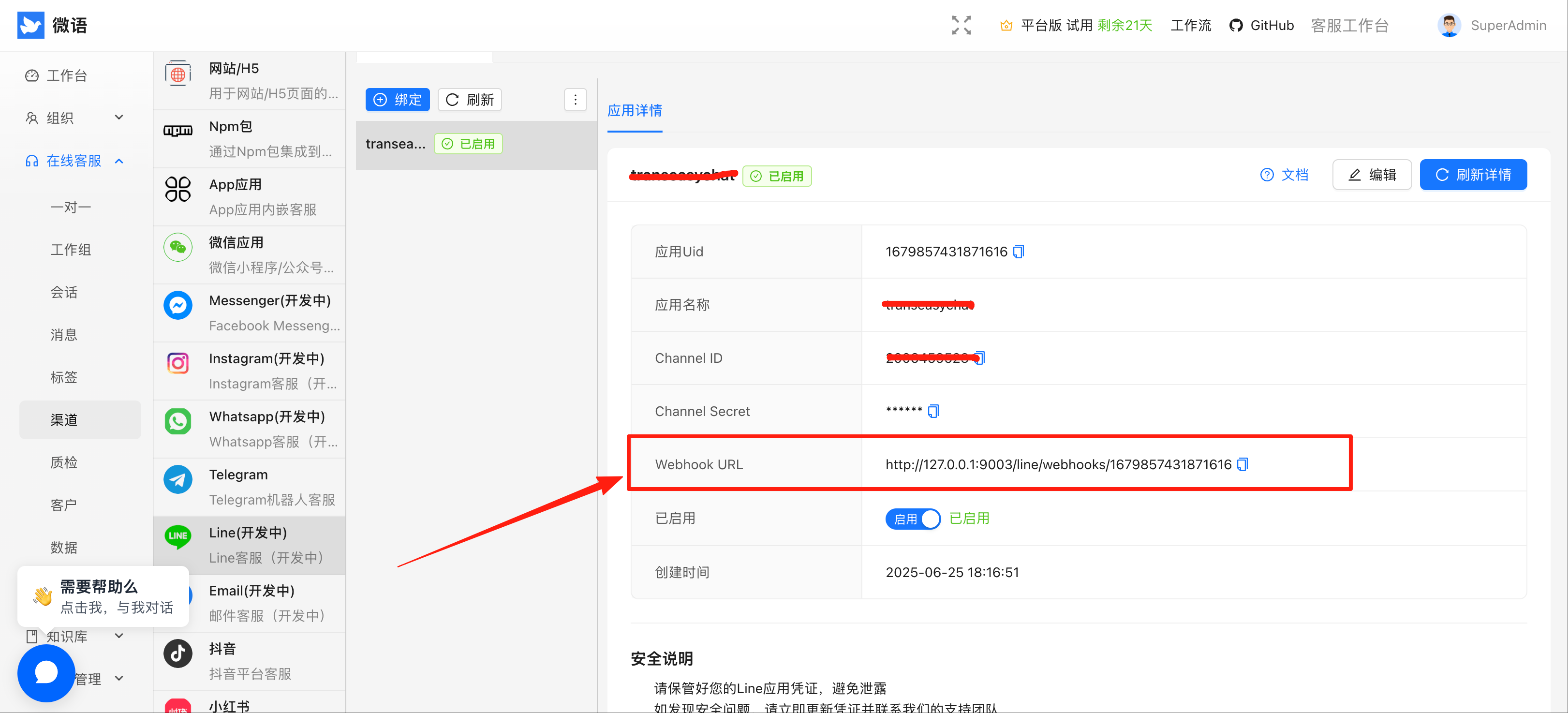1568x713 pixels.
Task: Open the blue chat bubble widget
Action: tap(46, 673)
